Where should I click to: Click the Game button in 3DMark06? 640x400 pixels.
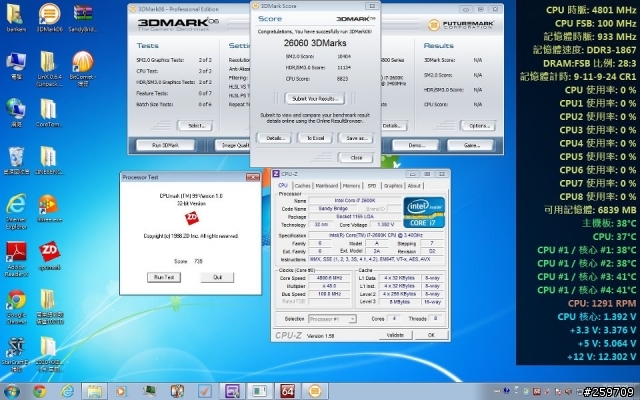pyautogui.click(x=471, y=145)
